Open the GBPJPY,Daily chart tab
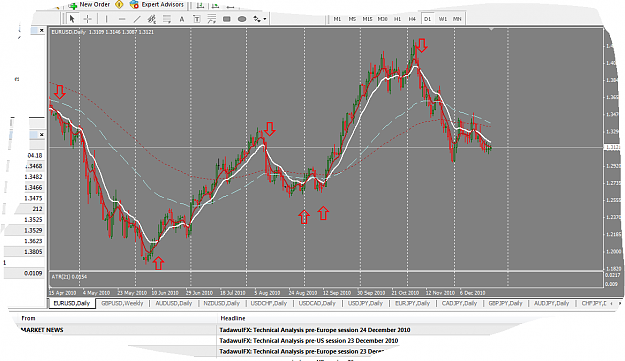This screenshot has height=361, width=625. [x=505, y=303]
